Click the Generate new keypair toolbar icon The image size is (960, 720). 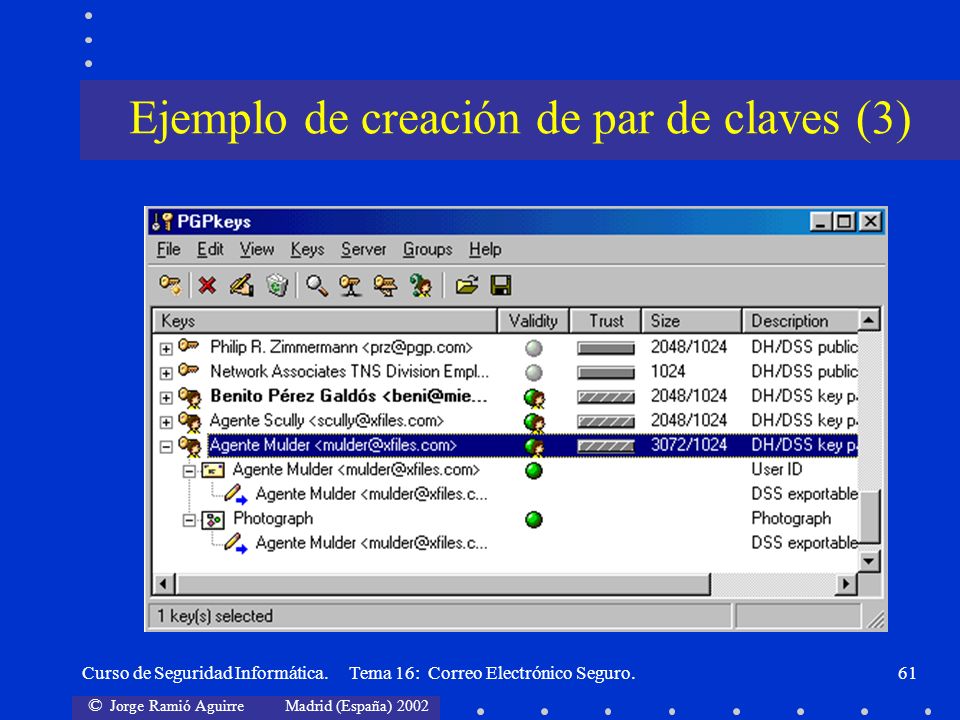(x=170, y=285)
